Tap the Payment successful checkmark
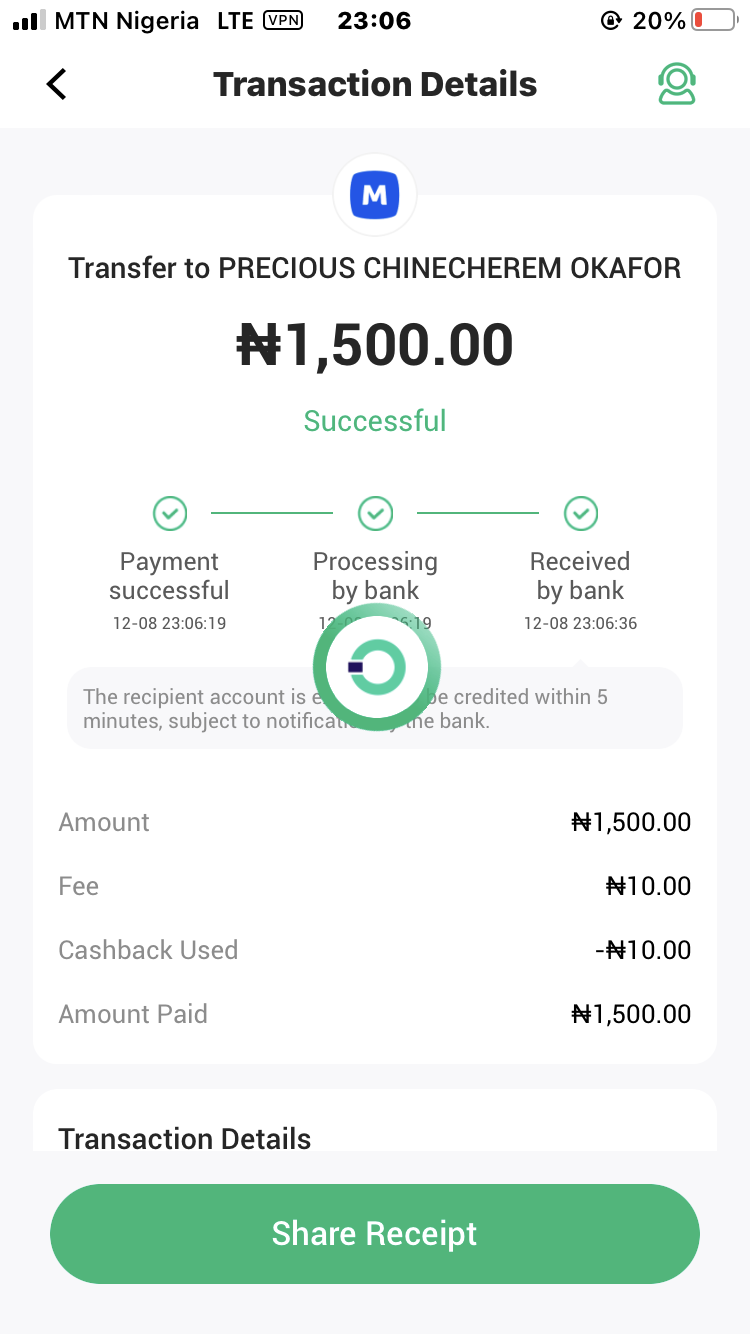The image size is (750, 1334). pos(170,514)
